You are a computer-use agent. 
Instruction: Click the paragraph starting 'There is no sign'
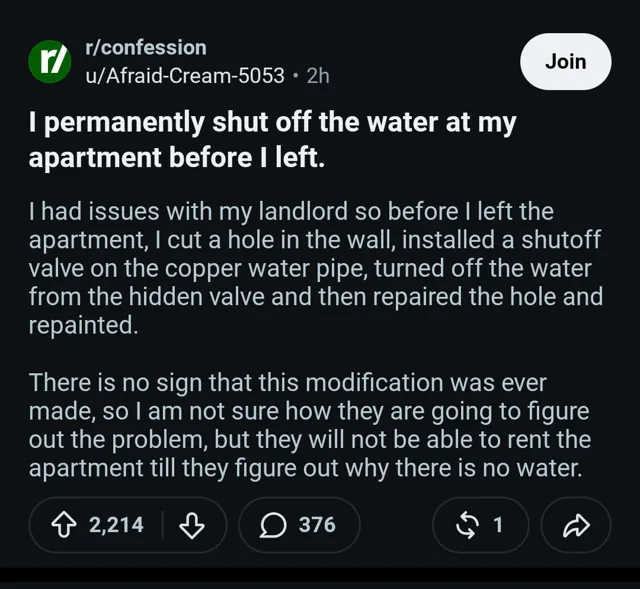[x=310, y=425]
